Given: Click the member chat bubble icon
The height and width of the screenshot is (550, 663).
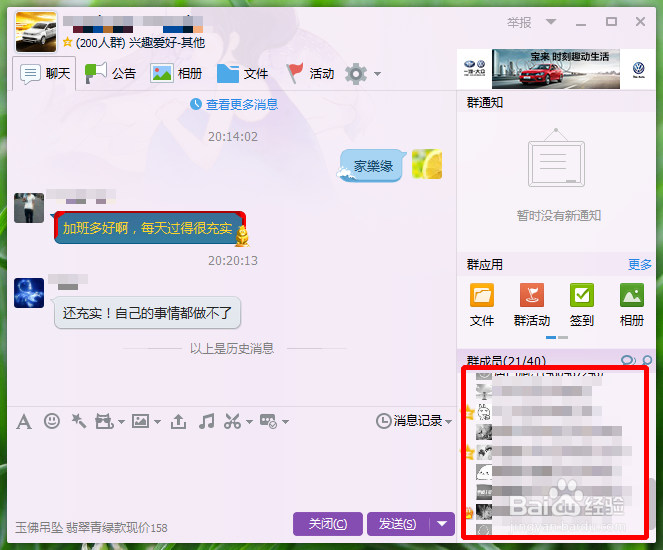Looking at the screenshot, I should pos(628,360).
